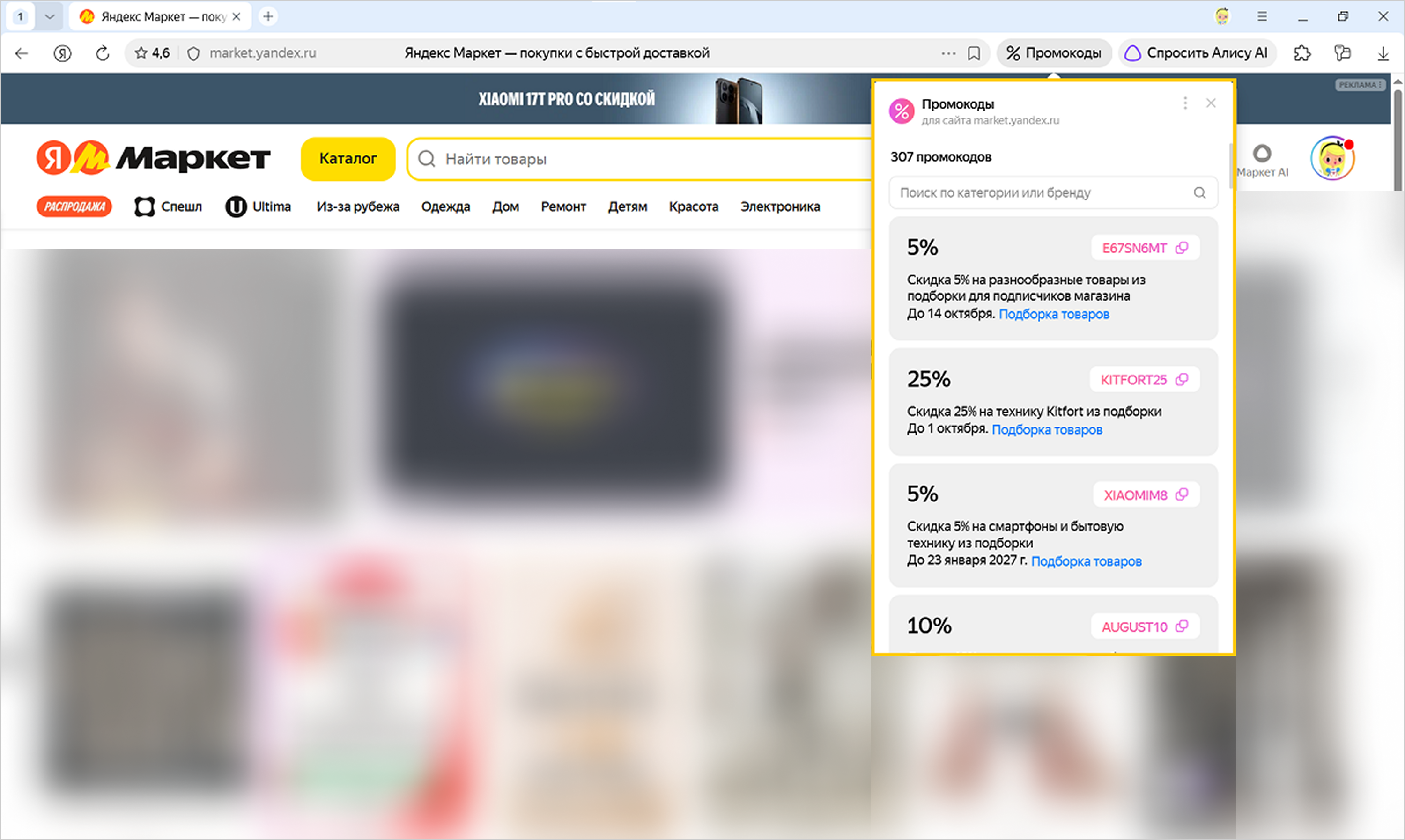Open Подборка товаров link for Kitfort promo
1405x840 pixels.
(1047, 430)
